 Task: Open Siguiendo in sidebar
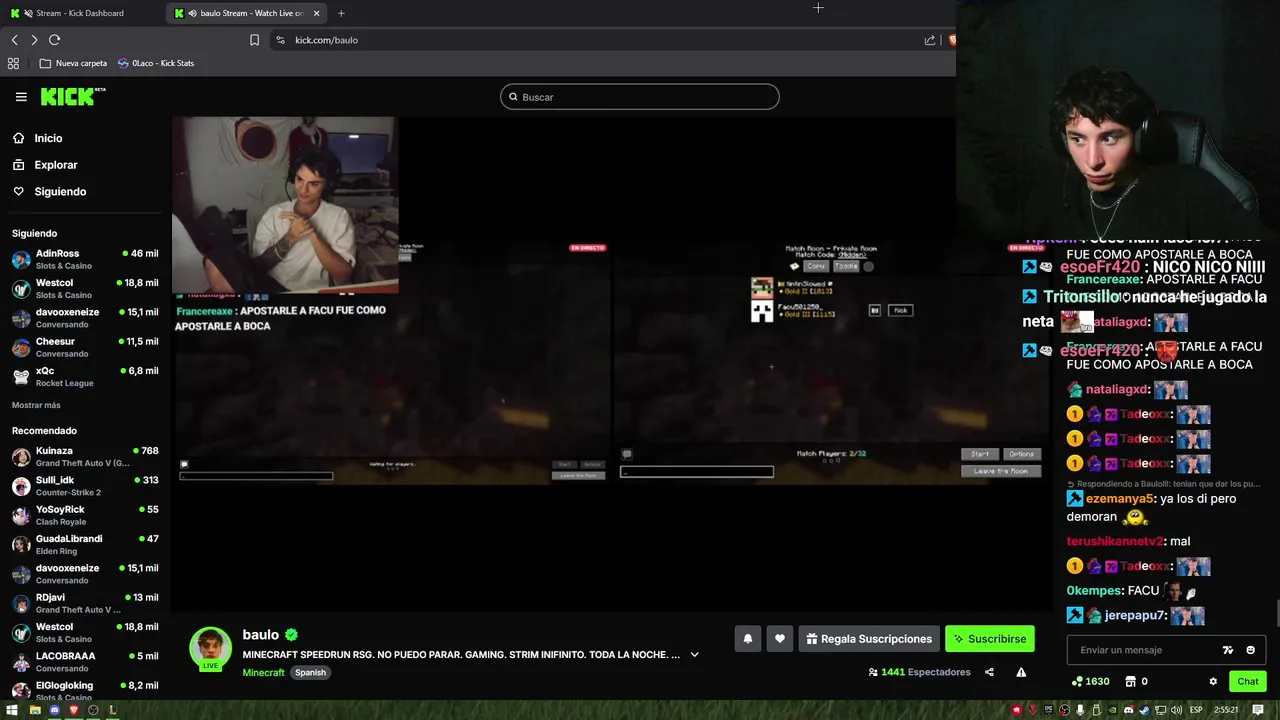pyautogui.click(x=60, y=191)
